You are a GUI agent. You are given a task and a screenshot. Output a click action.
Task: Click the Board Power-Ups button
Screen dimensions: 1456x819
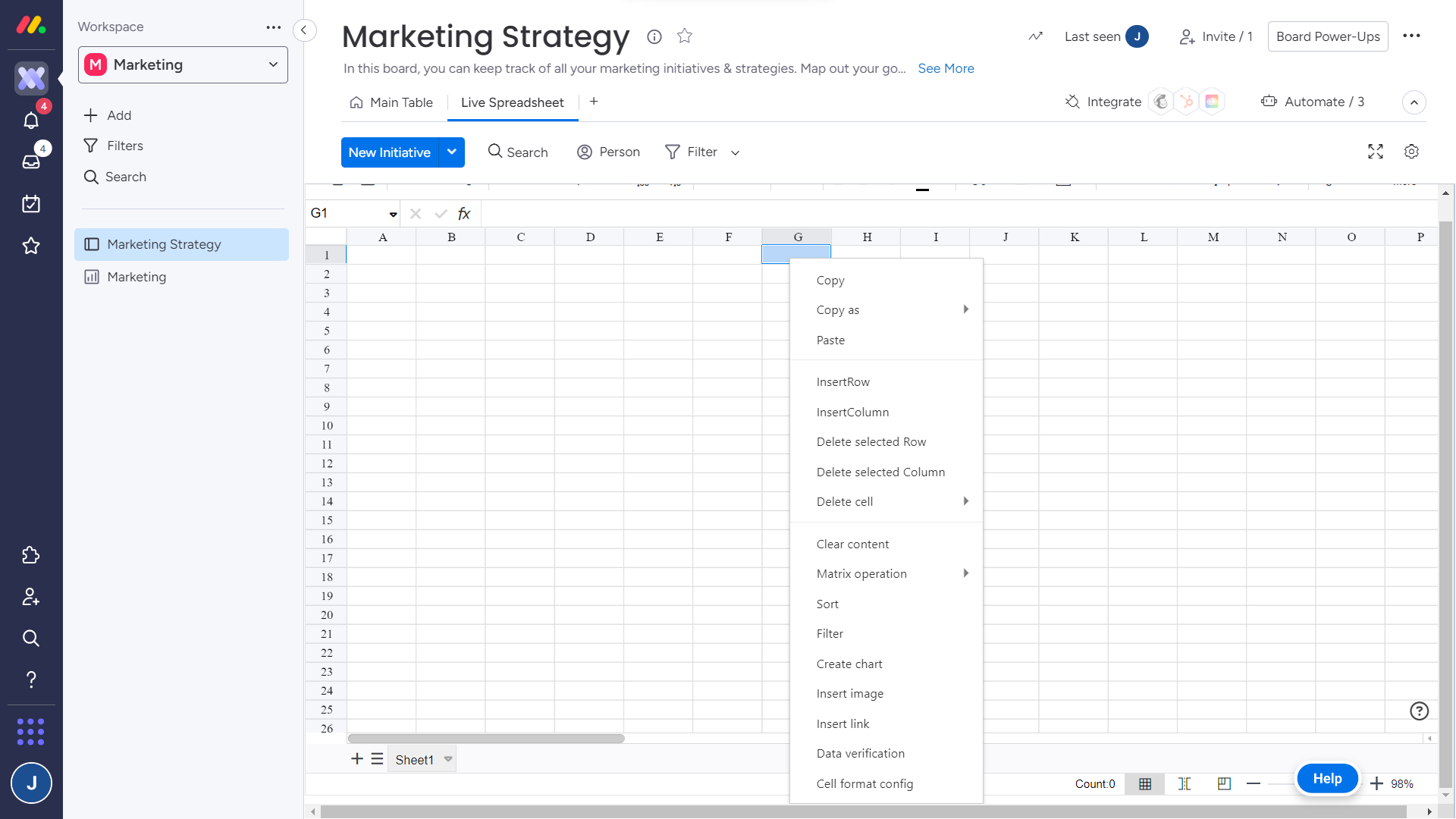pos(1327,36)
